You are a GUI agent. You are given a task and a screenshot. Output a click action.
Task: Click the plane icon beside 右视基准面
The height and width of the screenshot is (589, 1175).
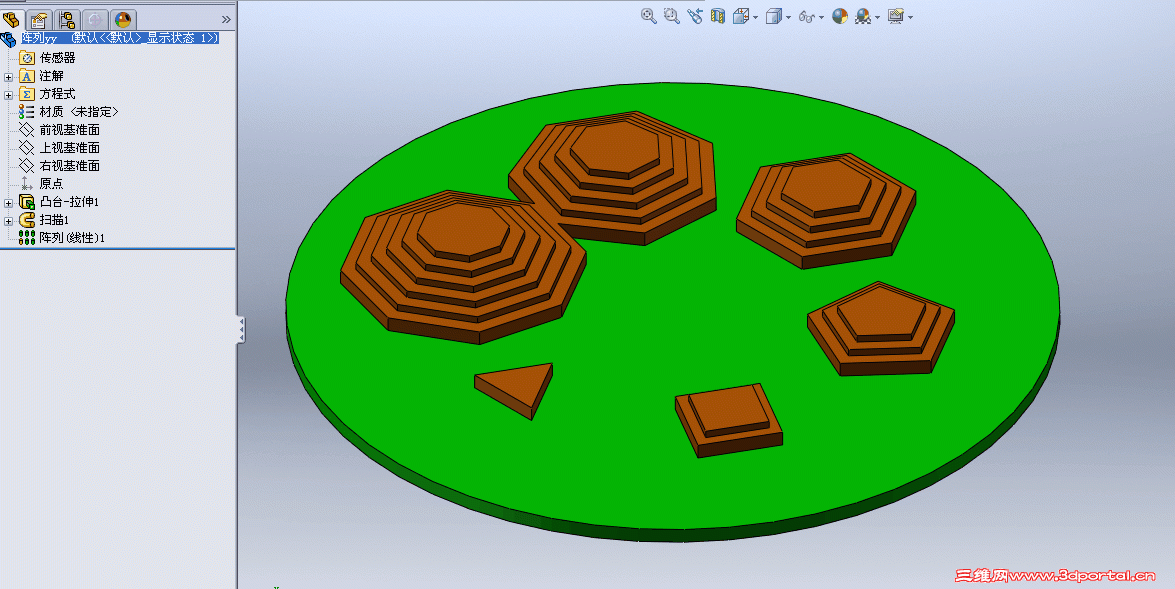[x=27, y=166]
